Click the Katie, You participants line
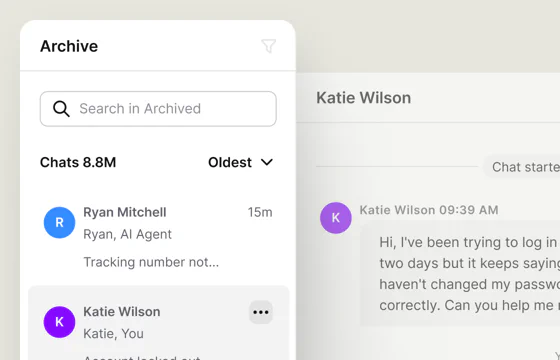The width and height of the screenshot is (560, 360). (114, 334)
